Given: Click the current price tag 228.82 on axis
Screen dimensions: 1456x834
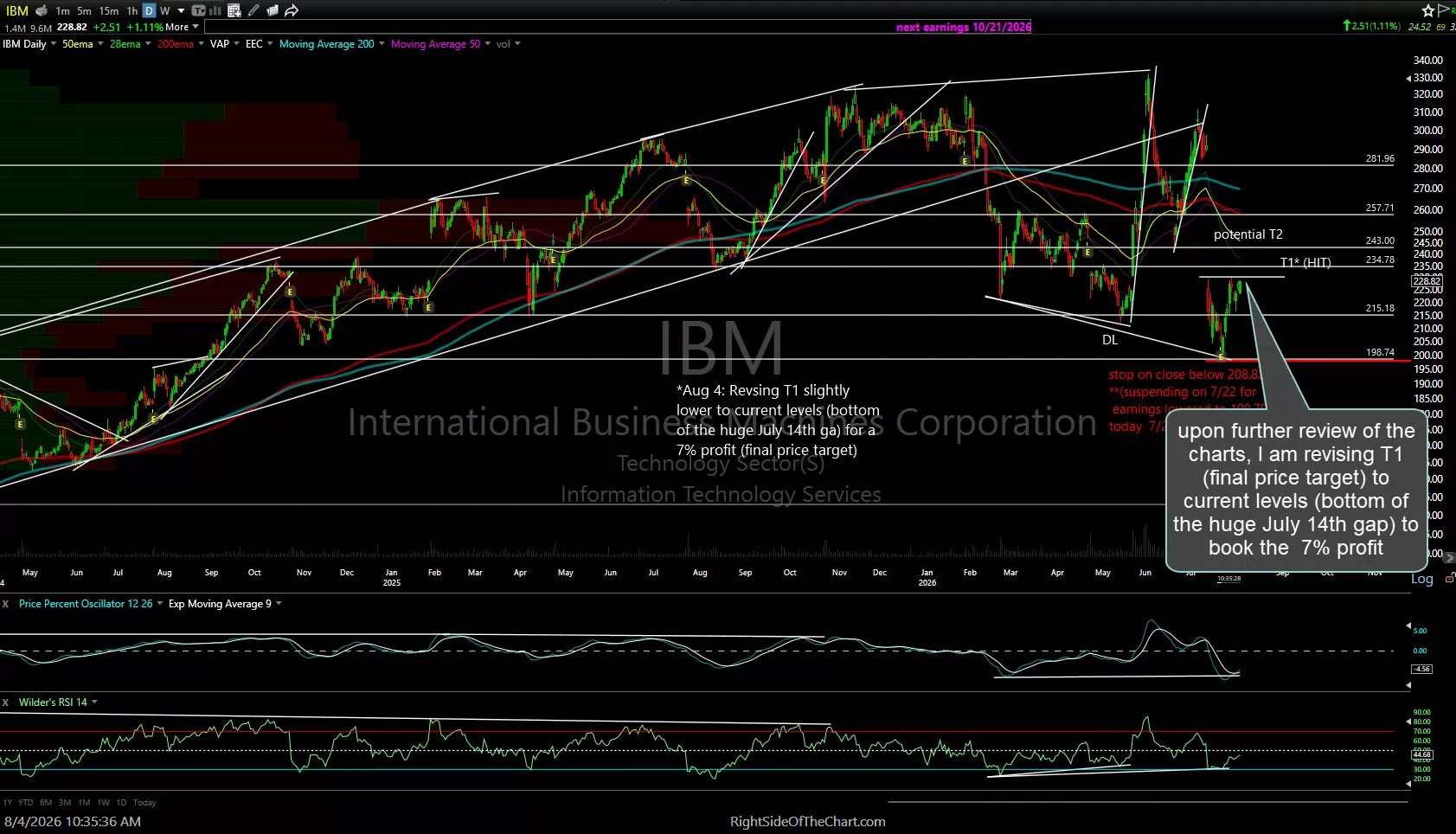Looking at the screenshot, I should [1427, 280].
